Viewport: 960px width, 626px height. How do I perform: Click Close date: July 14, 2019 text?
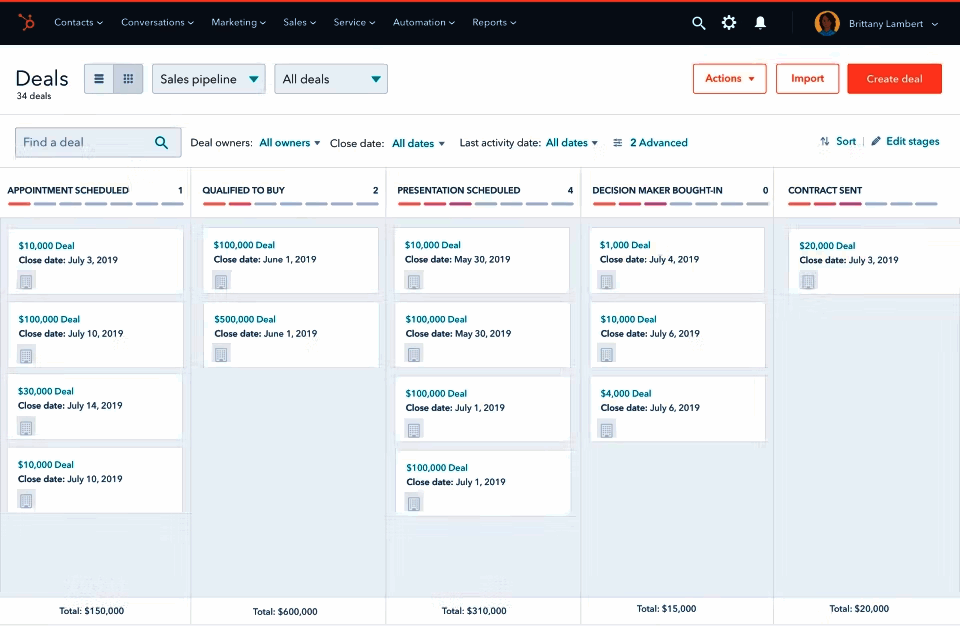point(70,405)
